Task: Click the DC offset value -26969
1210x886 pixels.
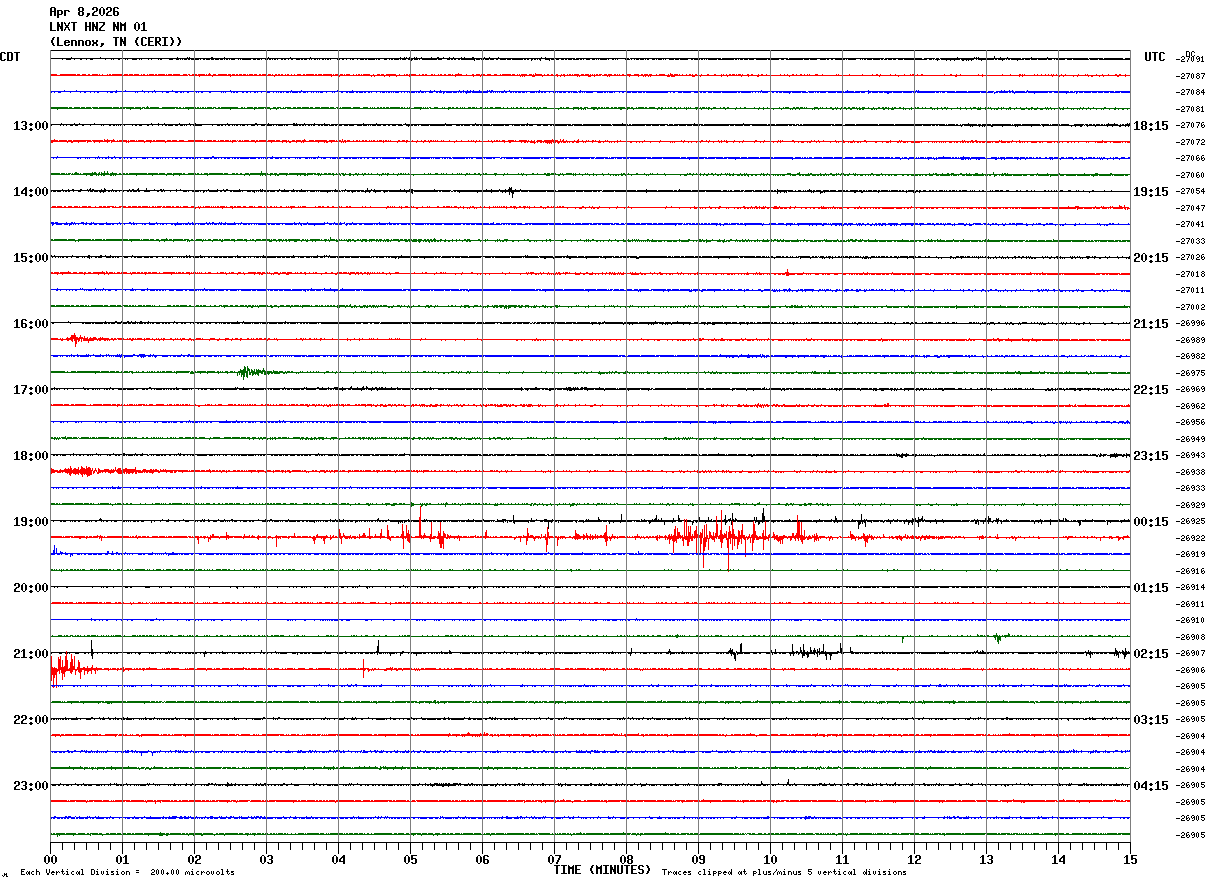Action: 1190,389
